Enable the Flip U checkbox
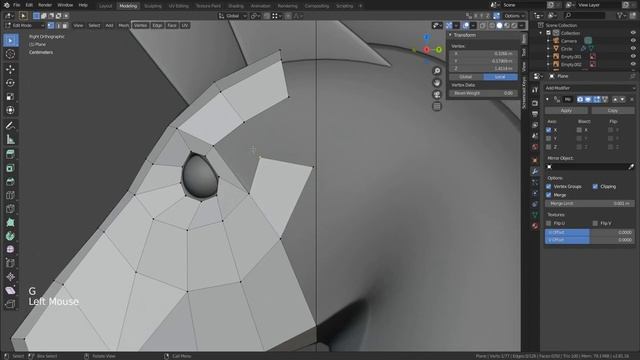The image size is (640, 360). (x=549, y=223)
